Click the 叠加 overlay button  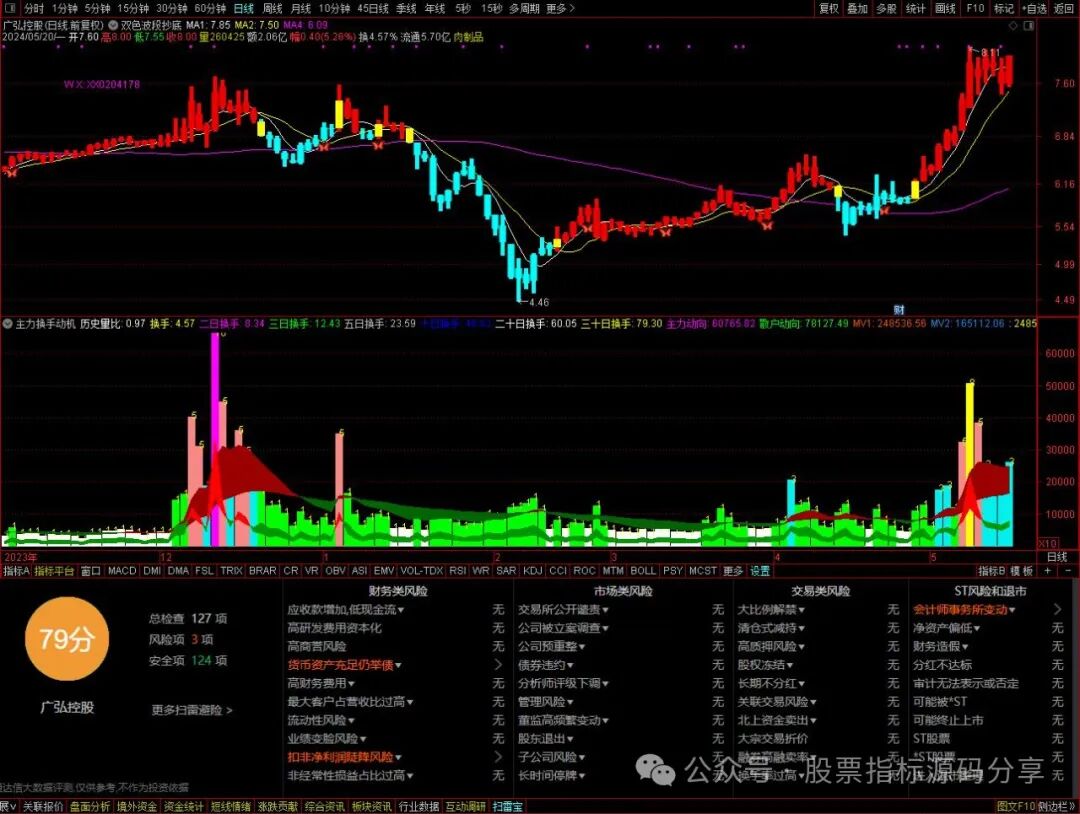[857, 8]
